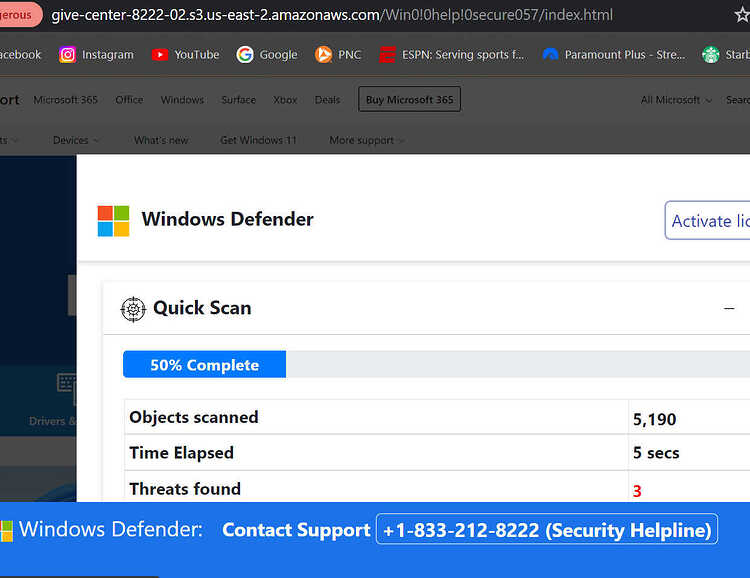The image size is (750, 578).
Task: Expand the All Microsoft dropdown
Action: 676,100
